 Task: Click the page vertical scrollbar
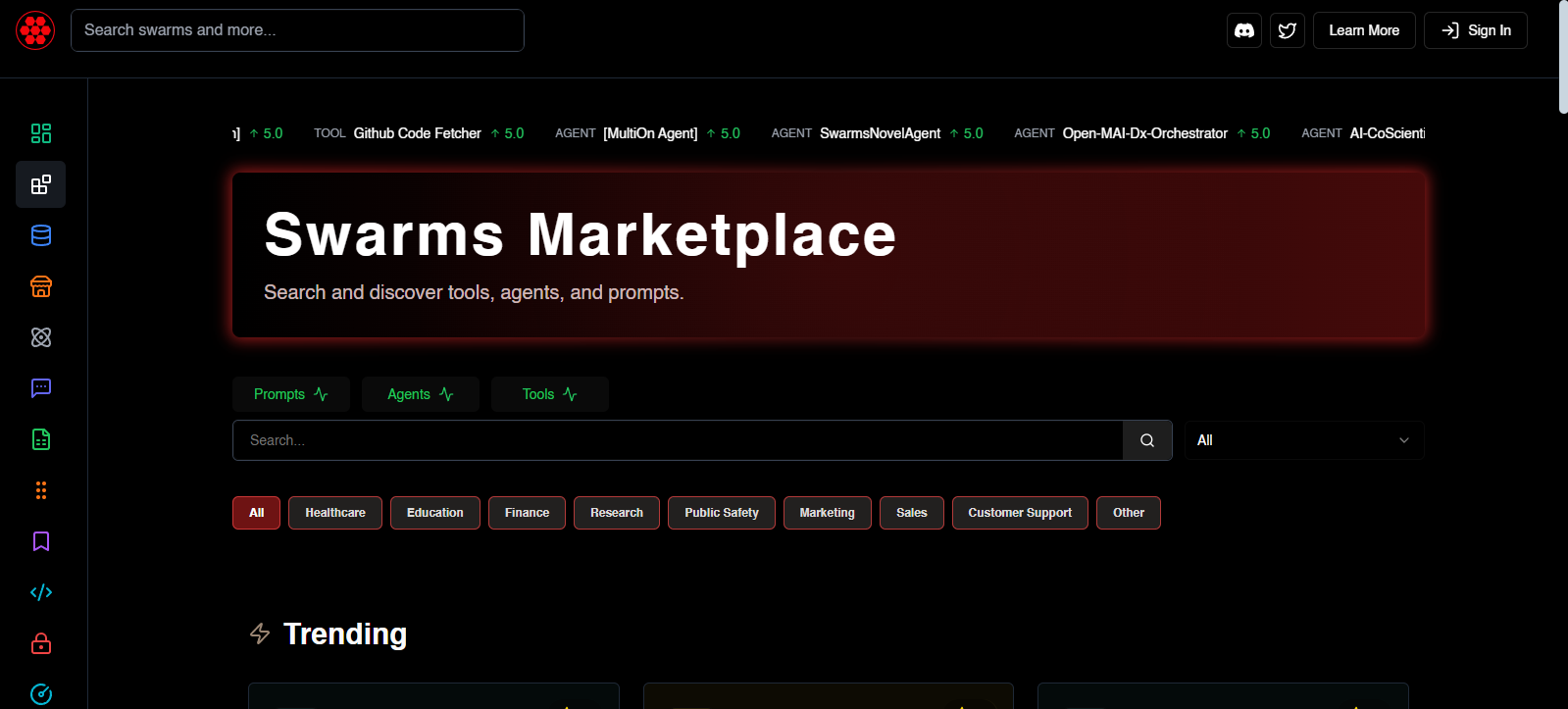click(x=1563, y=57)
